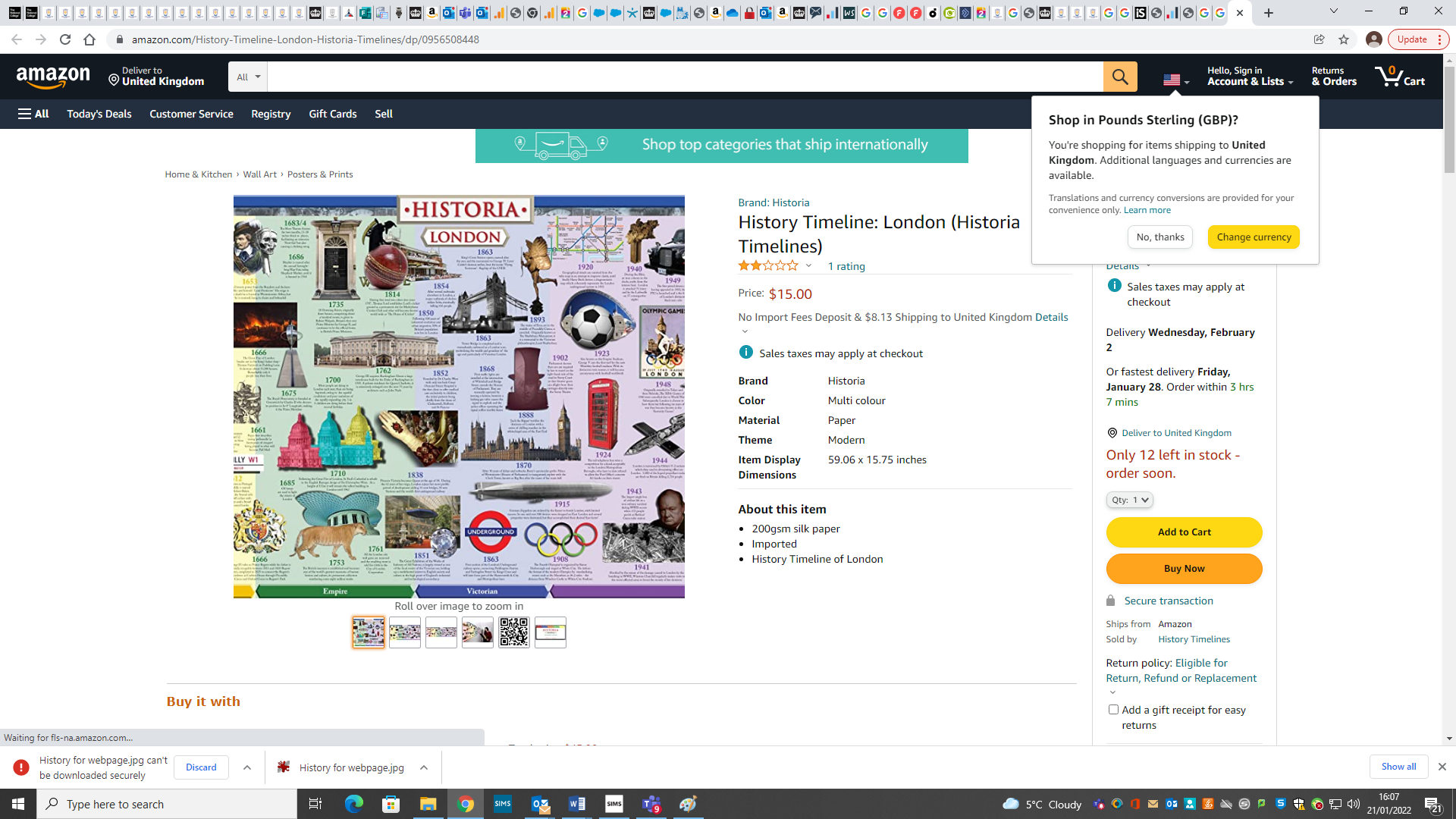Open Registry in the nav bar
This screenshot has height=819, width=1456.
(x=271, y=114)
